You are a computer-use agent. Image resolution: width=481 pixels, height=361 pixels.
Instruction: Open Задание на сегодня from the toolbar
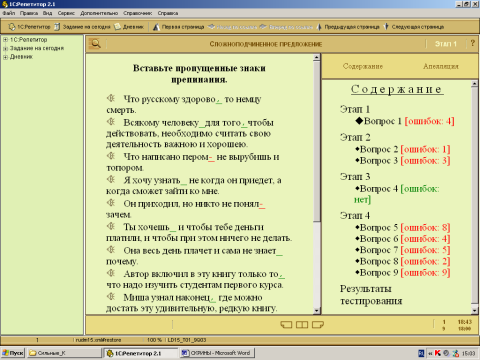pos(82,27)
